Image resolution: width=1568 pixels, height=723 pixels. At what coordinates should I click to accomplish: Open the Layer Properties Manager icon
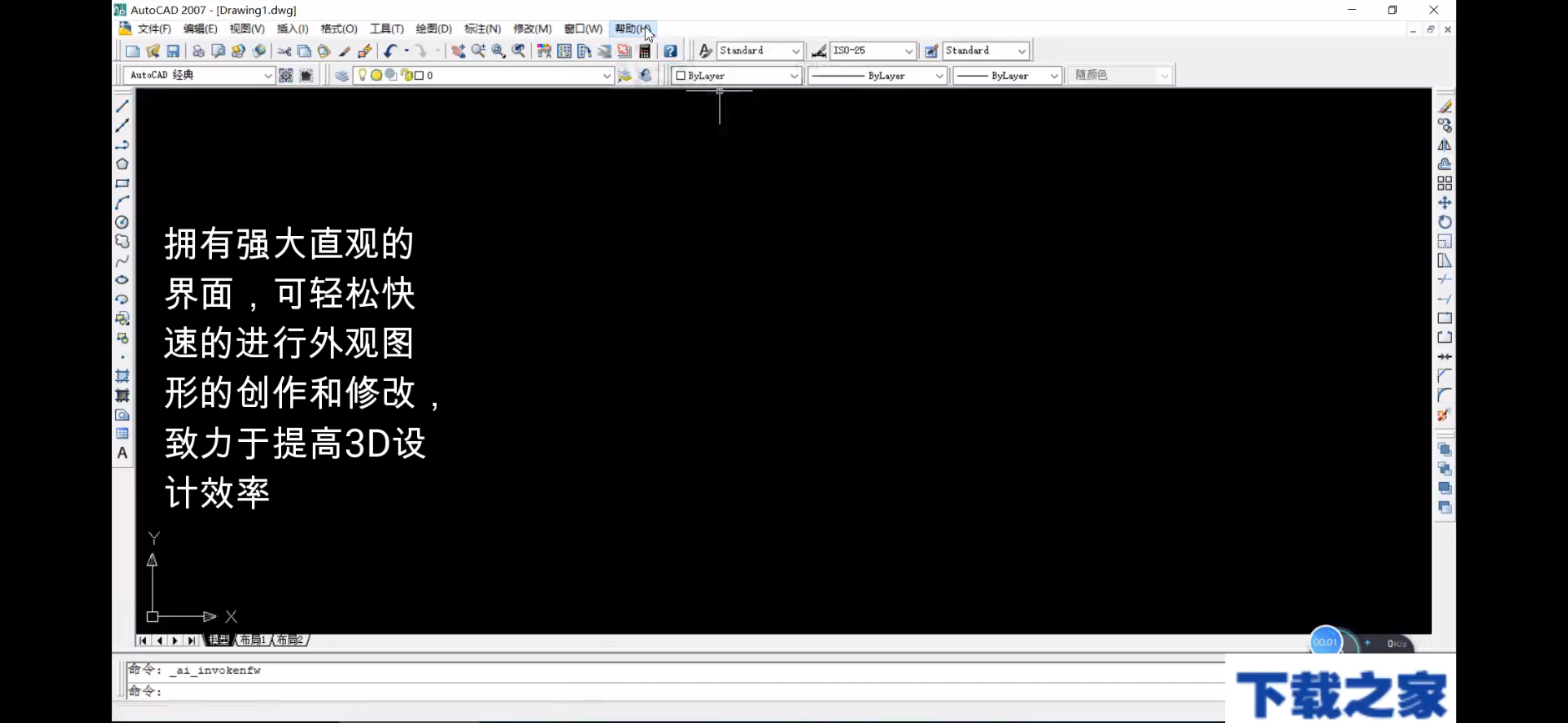coord(342,75)
